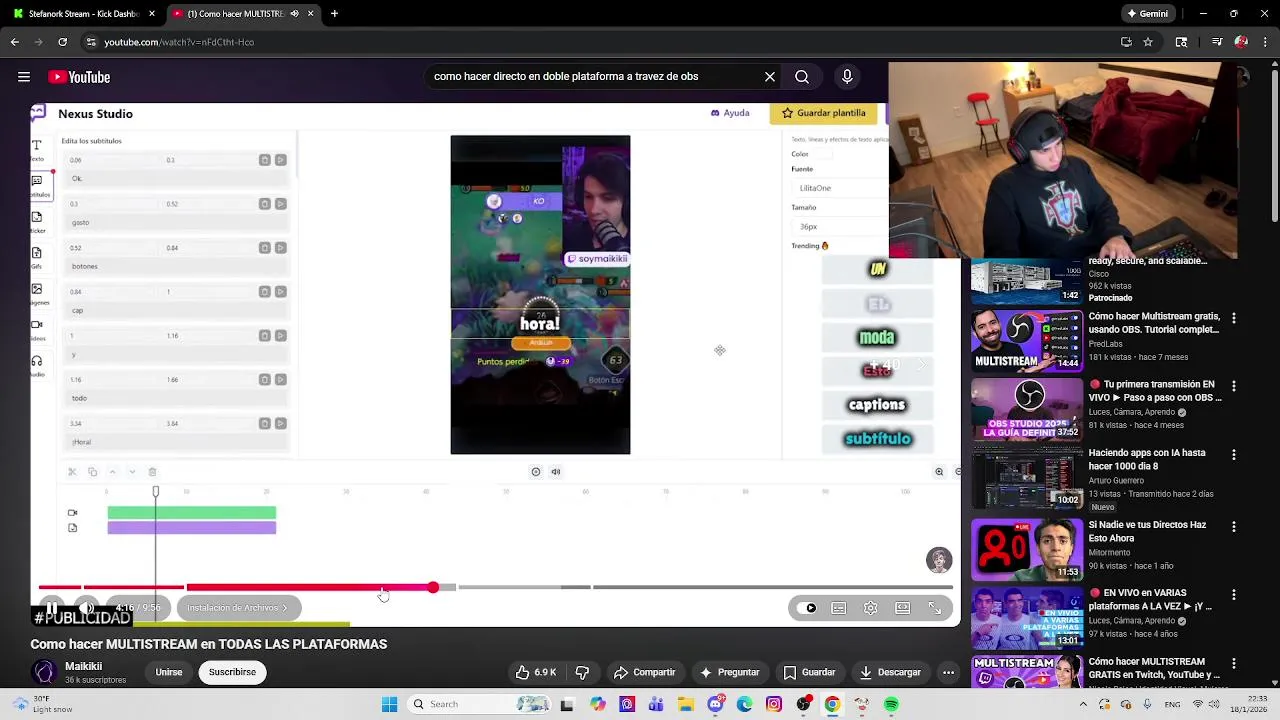Open the #PUBLICIDAD hashtag above the title

[x=82, y=618]
